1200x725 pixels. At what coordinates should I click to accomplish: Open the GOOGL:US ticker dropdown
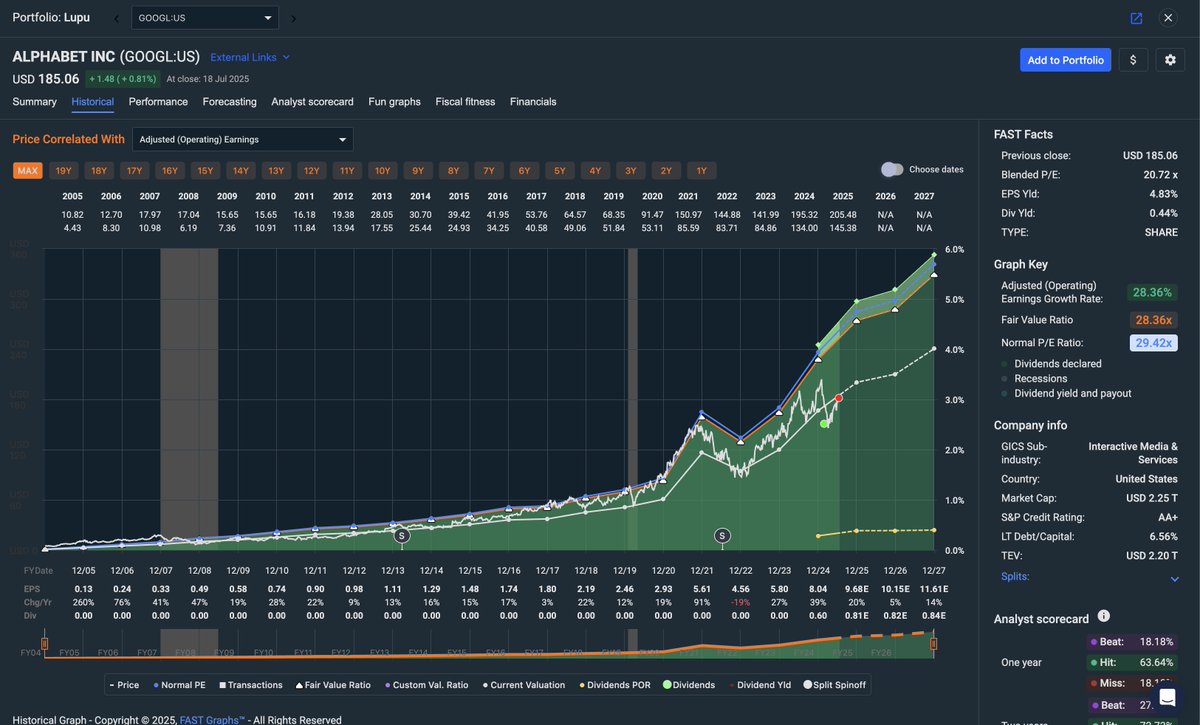[x=205, y=18]
